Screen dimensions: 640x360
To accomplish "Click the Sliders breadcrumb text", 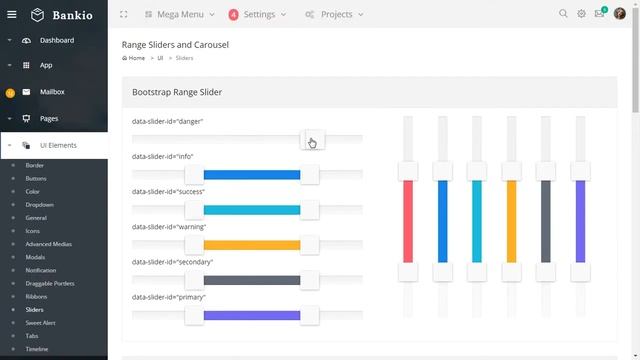I will [184, 58].
